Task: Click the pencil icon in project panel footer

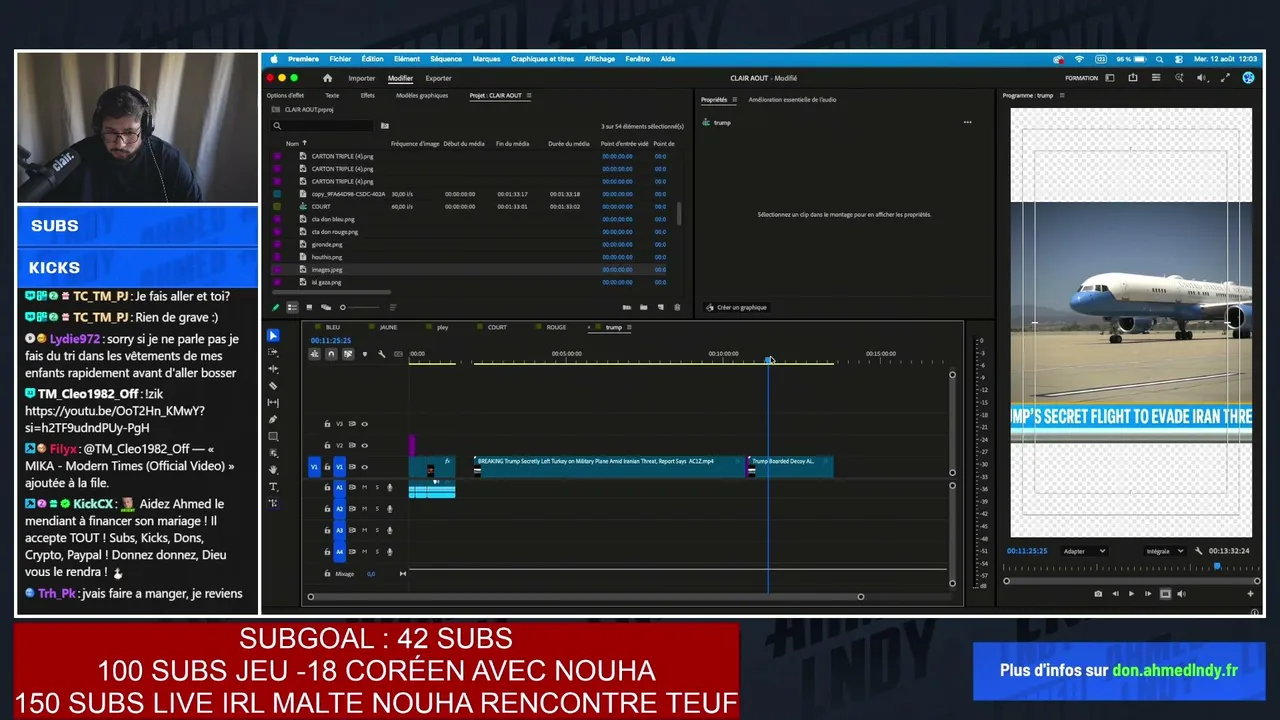Action: click(276, 307)
